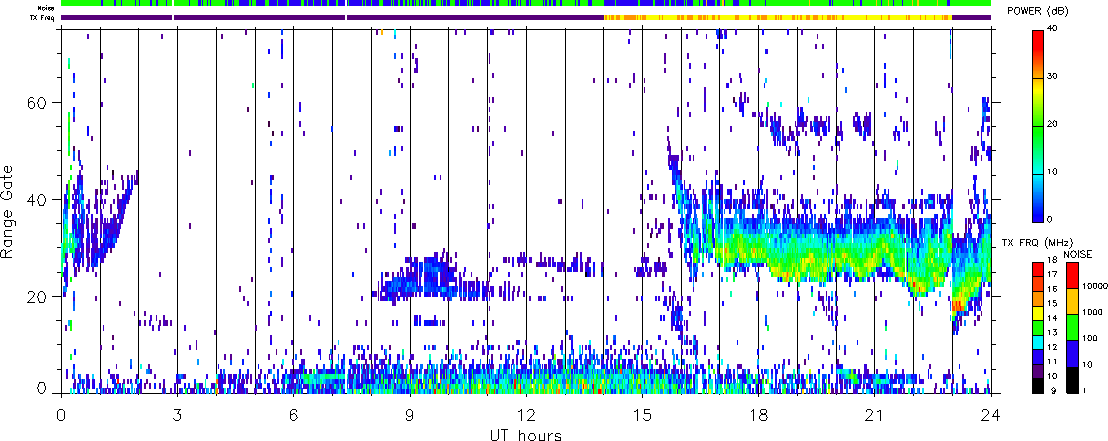Click the x-axis tick label "24"
The height and width of the screenshot is (441, 1108).
click(x=991, y=415)
